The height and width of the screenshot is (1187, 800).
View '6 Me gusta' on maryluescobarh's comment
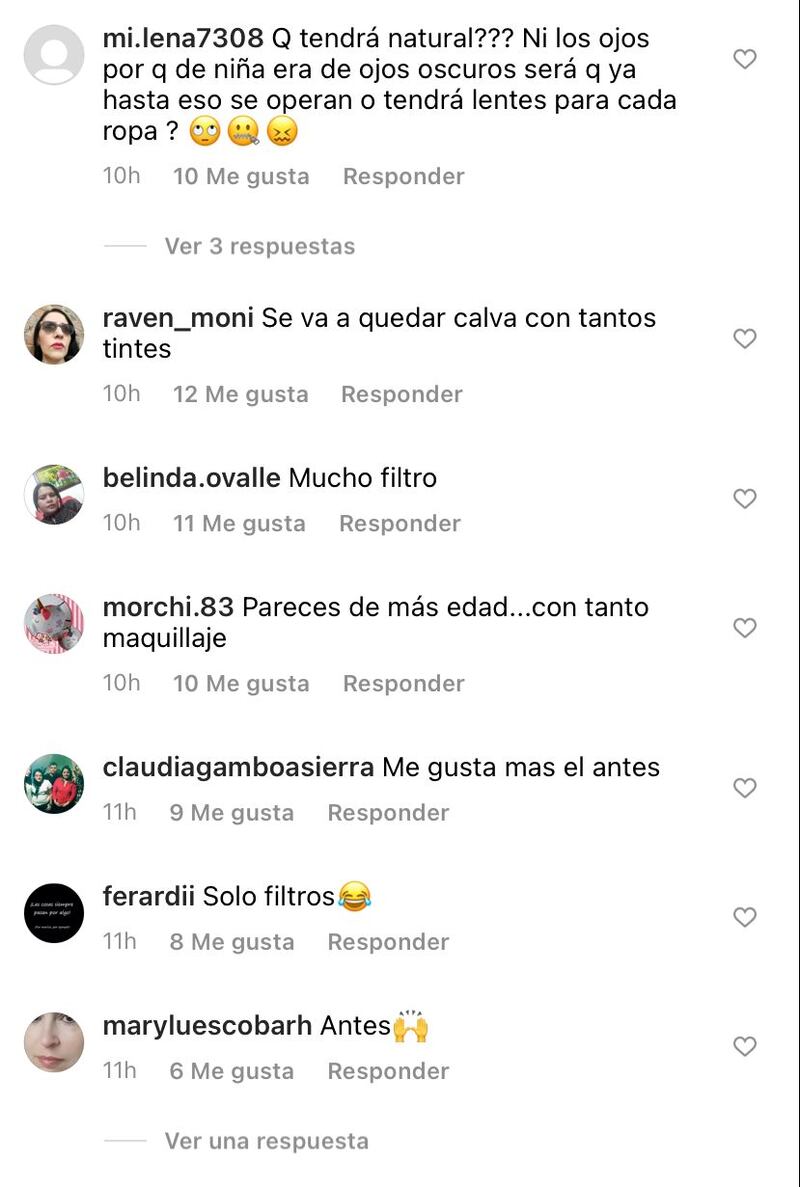pos(232,1071)
